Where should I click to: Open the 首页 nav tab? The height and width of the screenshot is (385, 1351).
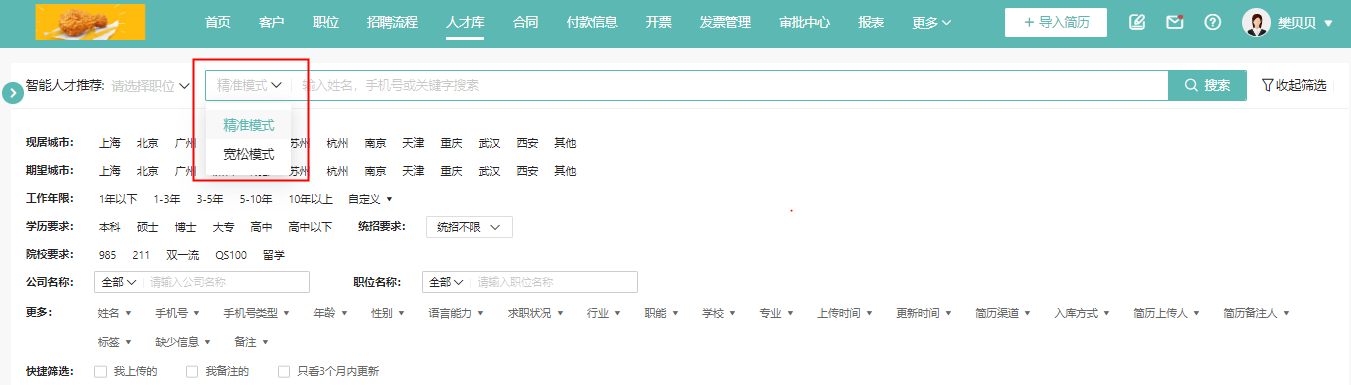(x=217, y=22)
